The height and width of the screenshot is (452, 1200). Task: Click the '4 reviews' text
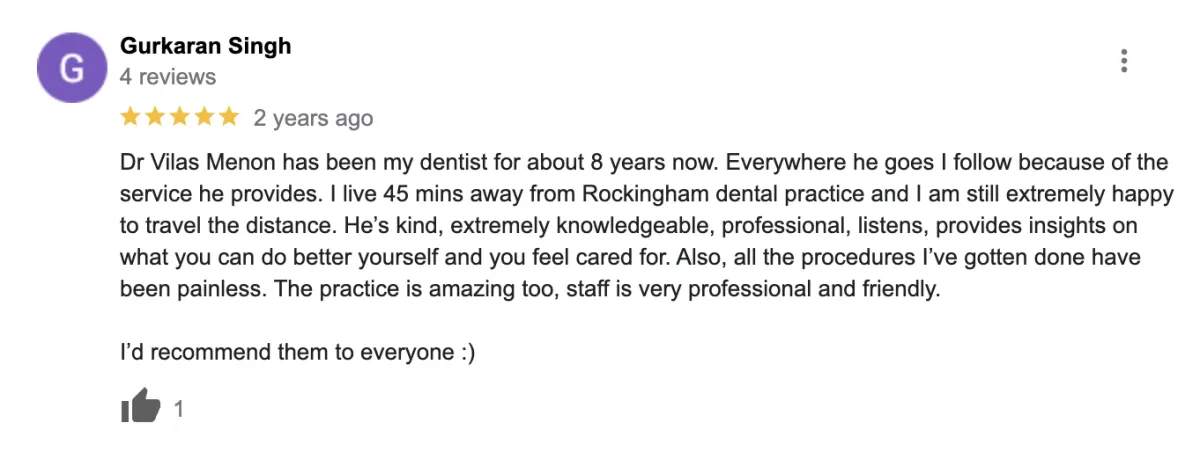point(167,77)
